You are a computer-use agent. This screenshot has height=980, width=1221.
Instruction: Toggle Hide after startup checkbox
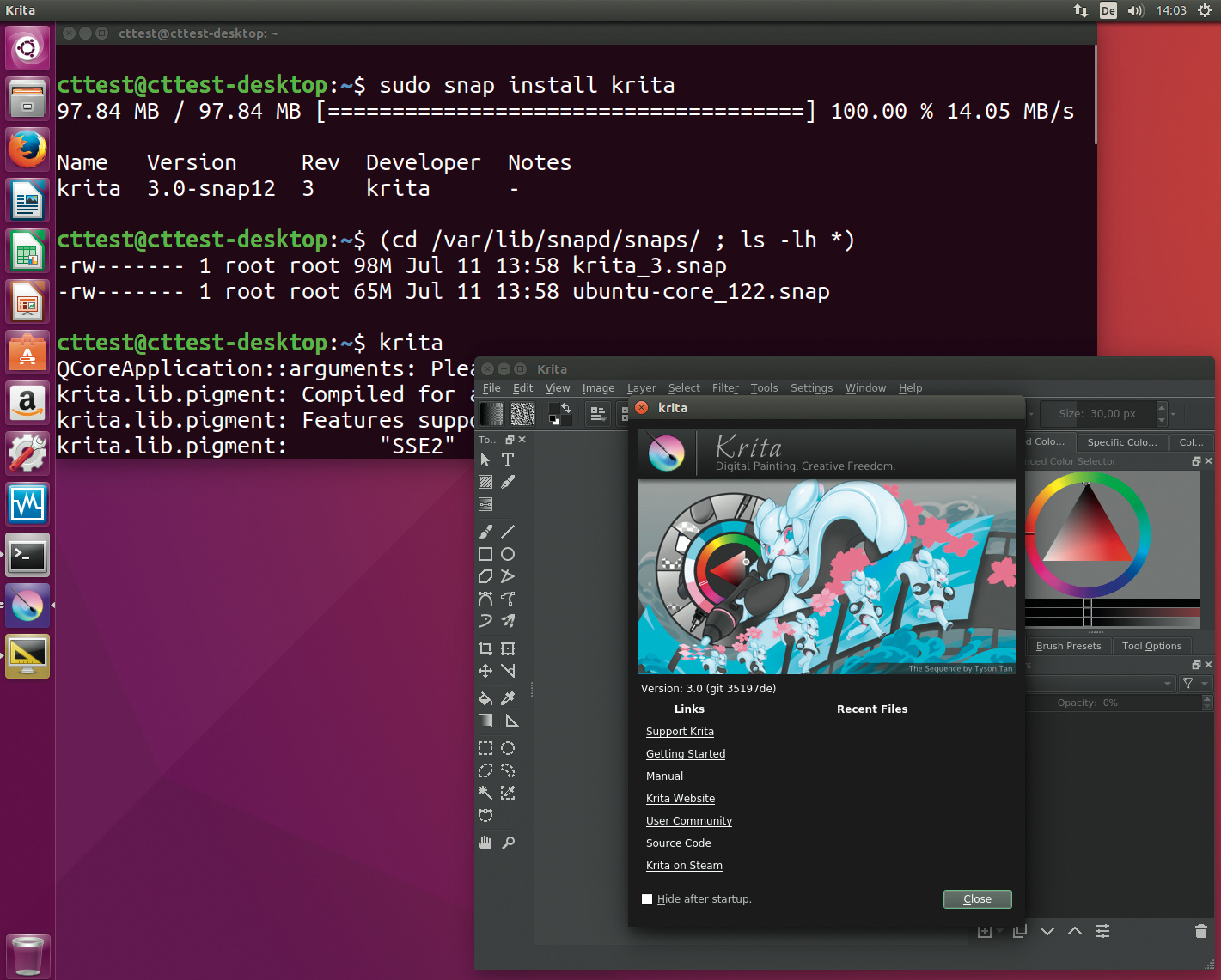[x=647, y=899]
